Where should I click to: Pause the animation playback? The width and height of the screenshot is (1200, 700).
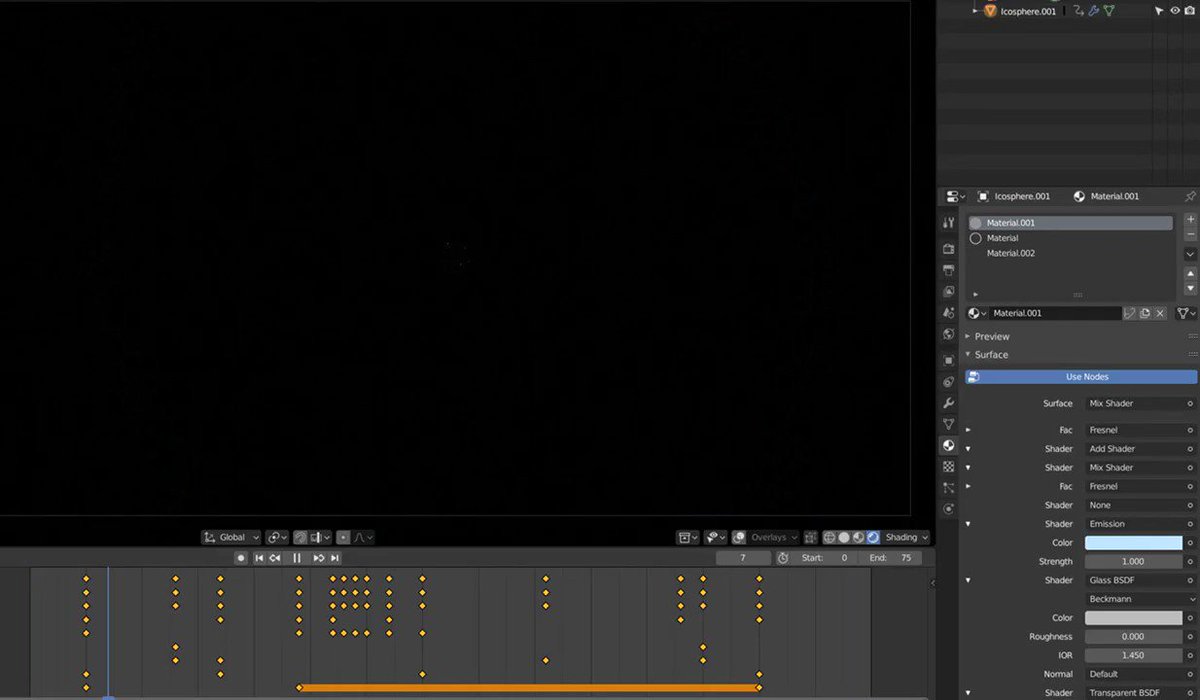(297, 558)
